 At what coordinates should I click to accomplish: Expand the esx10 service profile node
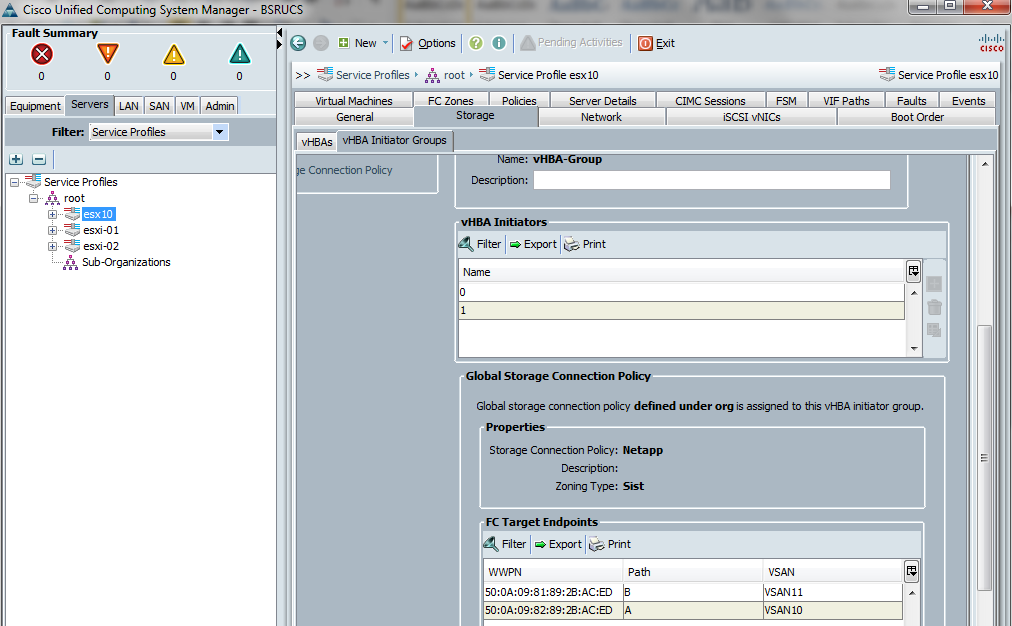[x=52, y=214]
